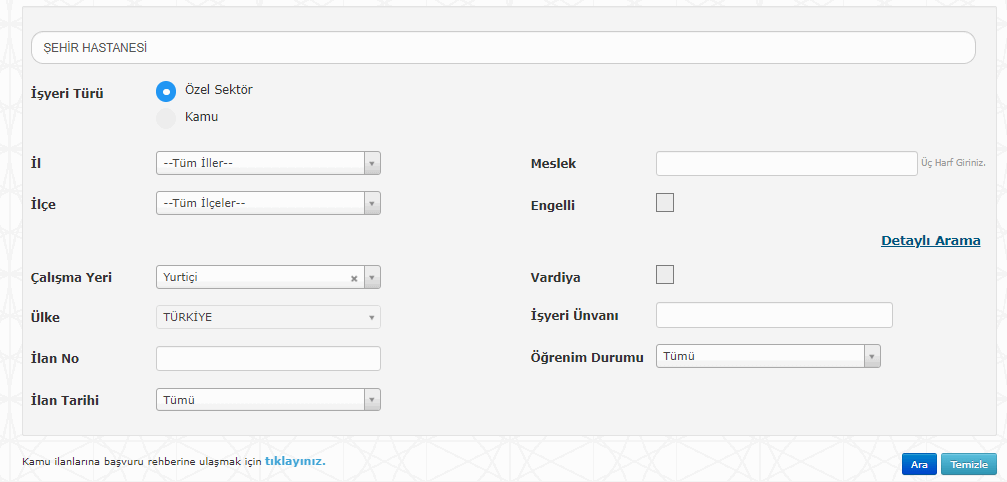This screenshot has width=1007, height=482.
Task: Click the Temizle button
Action: 968,464
